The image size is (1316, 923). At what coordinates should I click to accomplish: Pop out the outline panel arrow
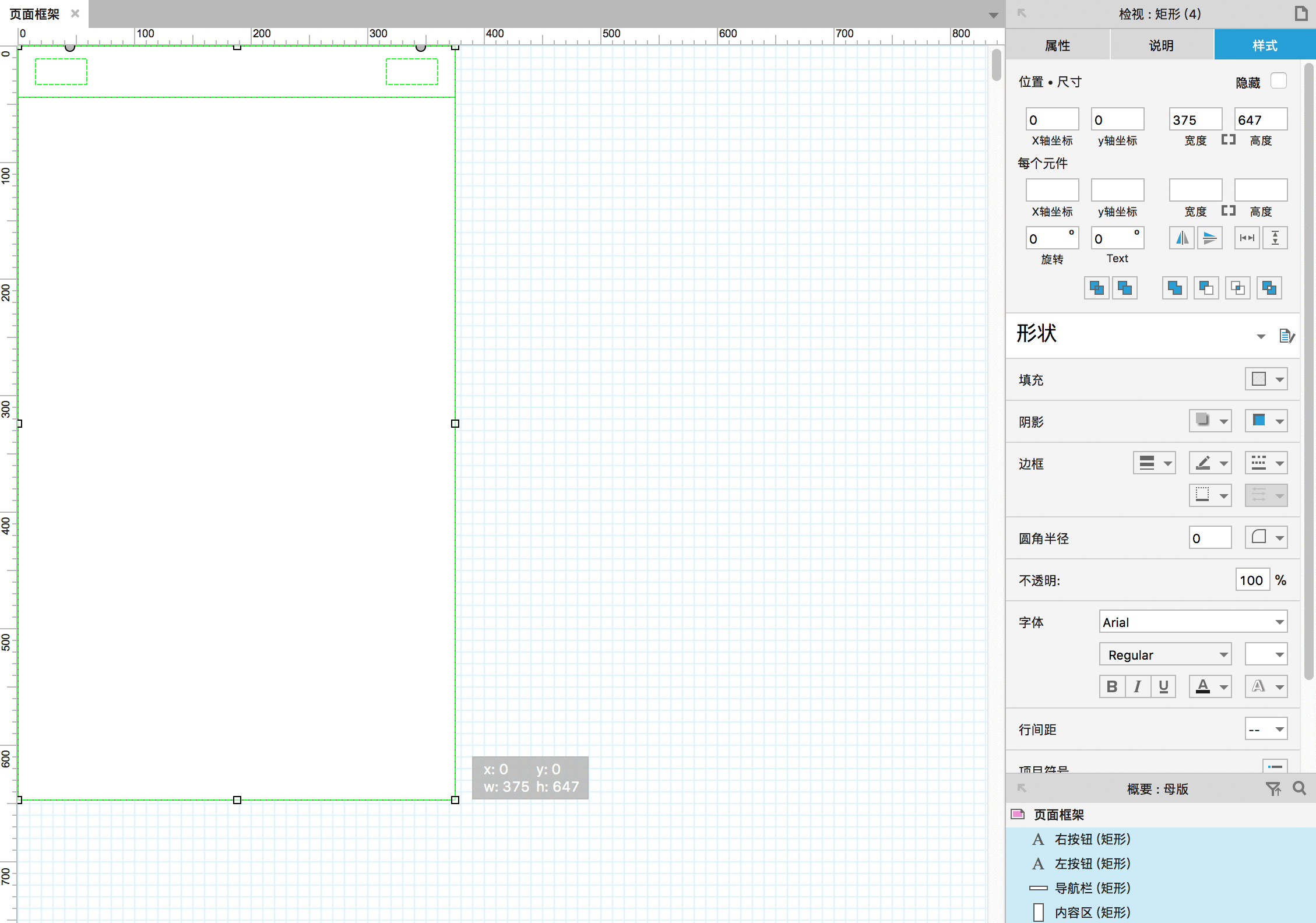coord(1022,788)
